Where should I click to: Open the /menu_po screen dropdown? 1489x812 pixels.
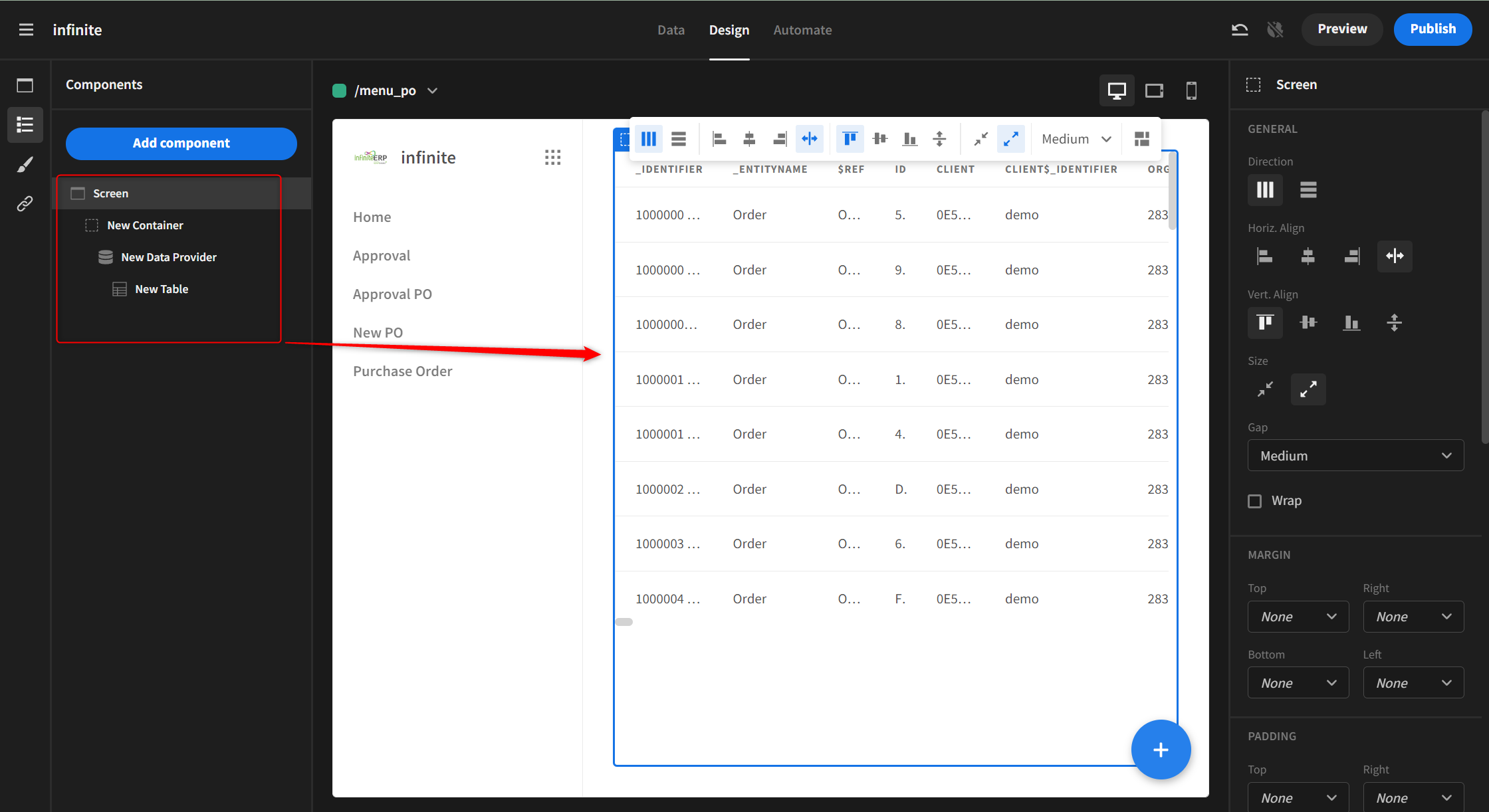[x=433, y=91]
